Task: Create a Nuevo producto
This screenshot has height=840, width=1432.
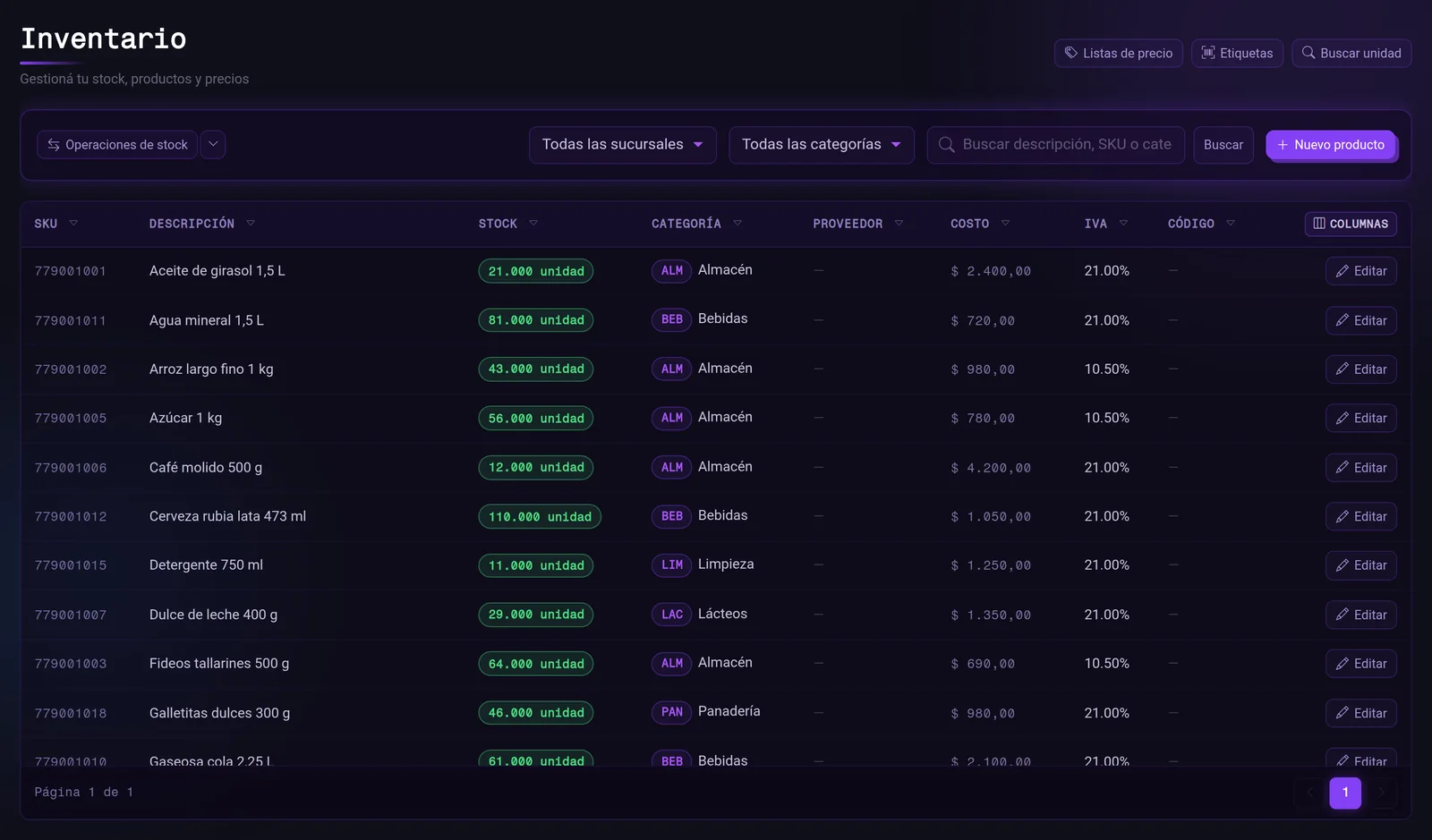Action: point(1331,144)
